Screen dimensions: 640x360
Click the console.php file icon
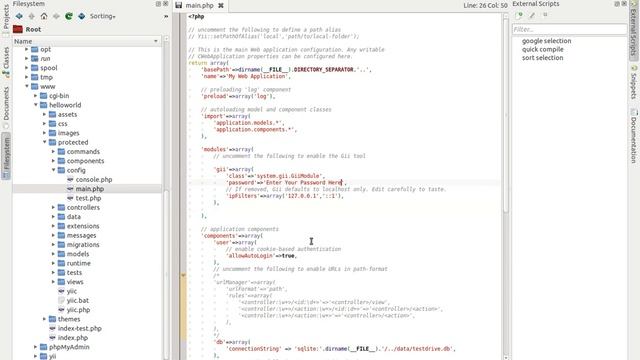pos(70,180)
